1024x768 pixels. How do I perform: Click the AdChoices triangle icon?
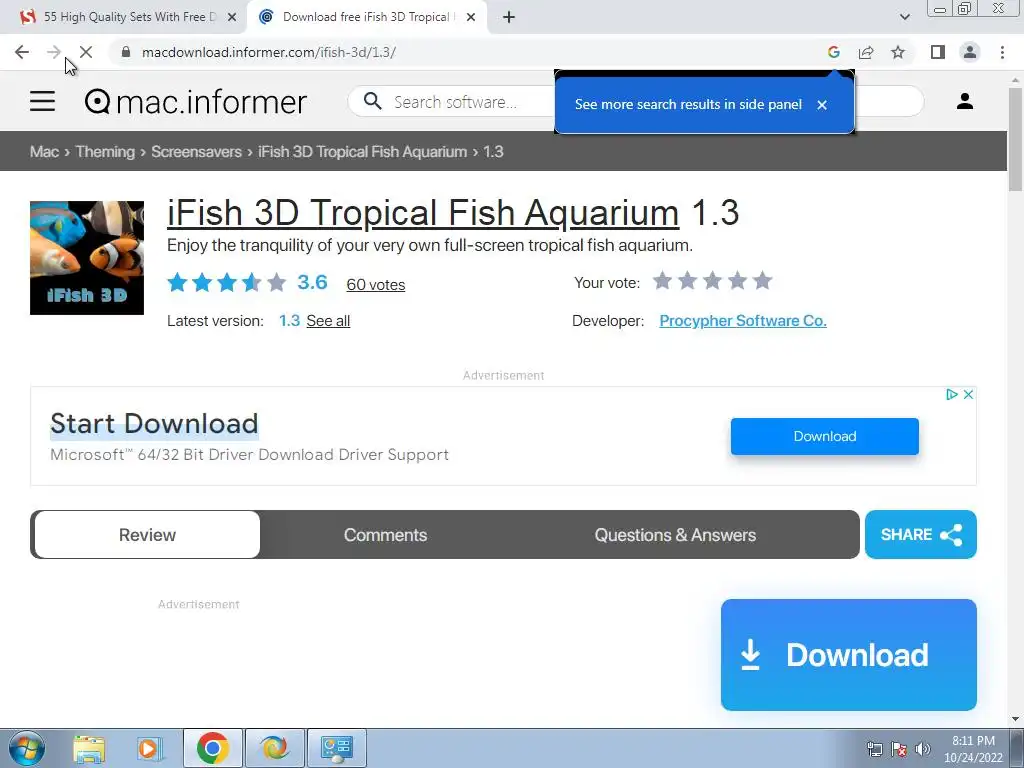952,394
